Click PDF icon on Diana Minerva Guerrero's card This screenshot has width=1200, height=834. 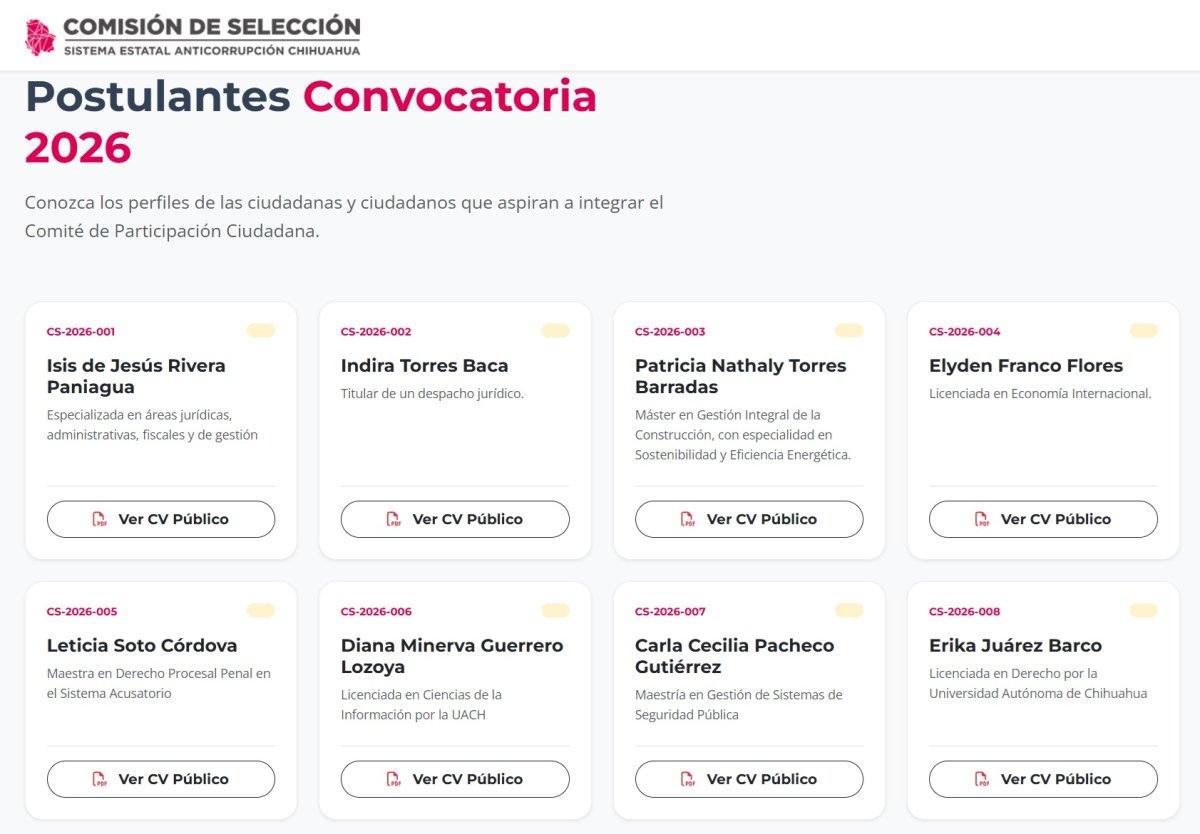tap(394, 779)
